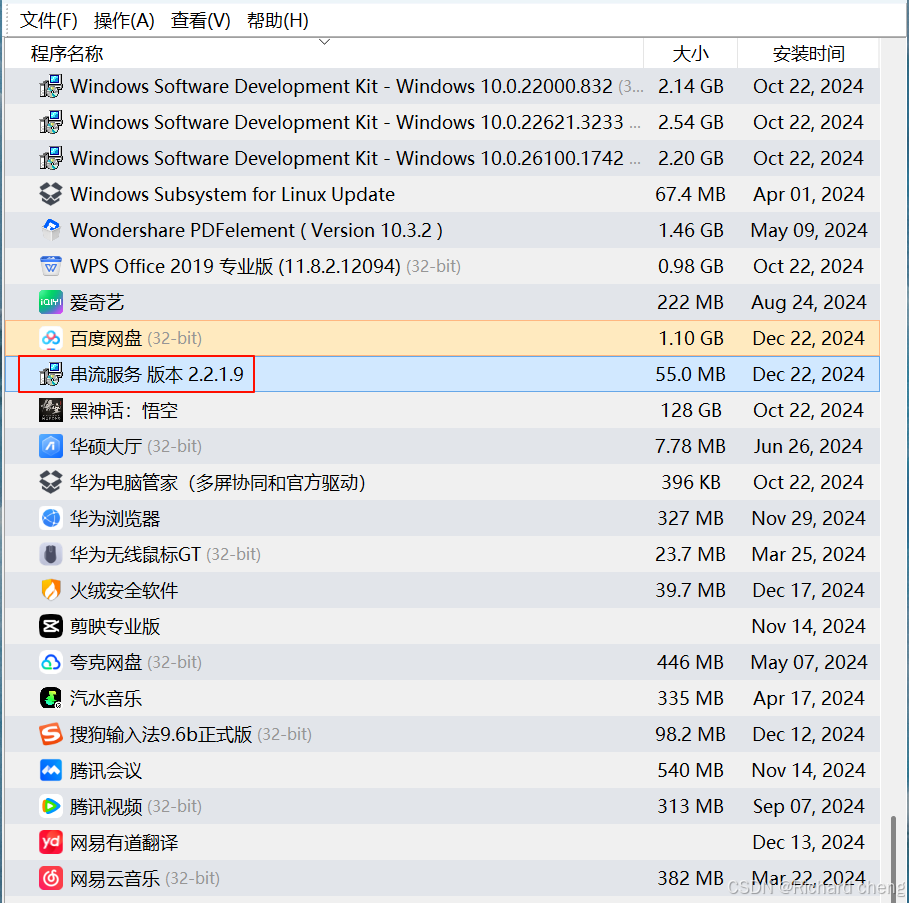Click the 网易有道翻译 icon

pos(51,842)
